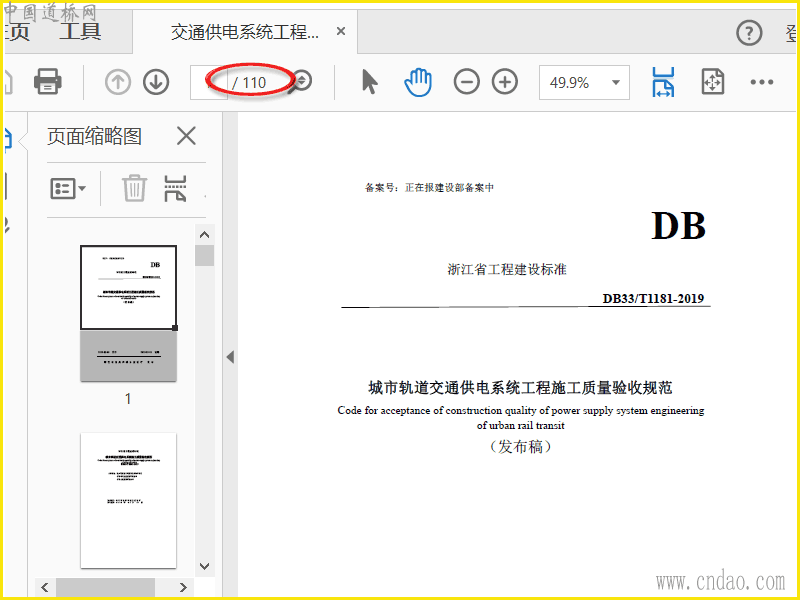Open the thumbnail options dropdown menu
Viewport: 800px width, 600px height.
68,189
